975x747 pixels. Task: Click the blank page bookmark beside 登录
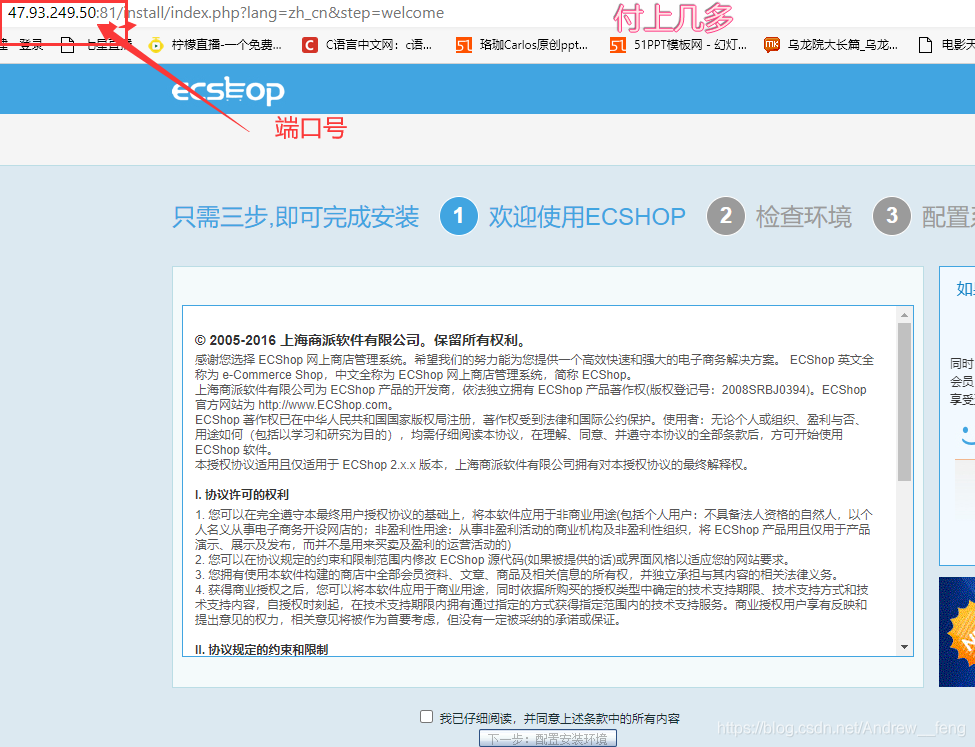coord(65,45)
